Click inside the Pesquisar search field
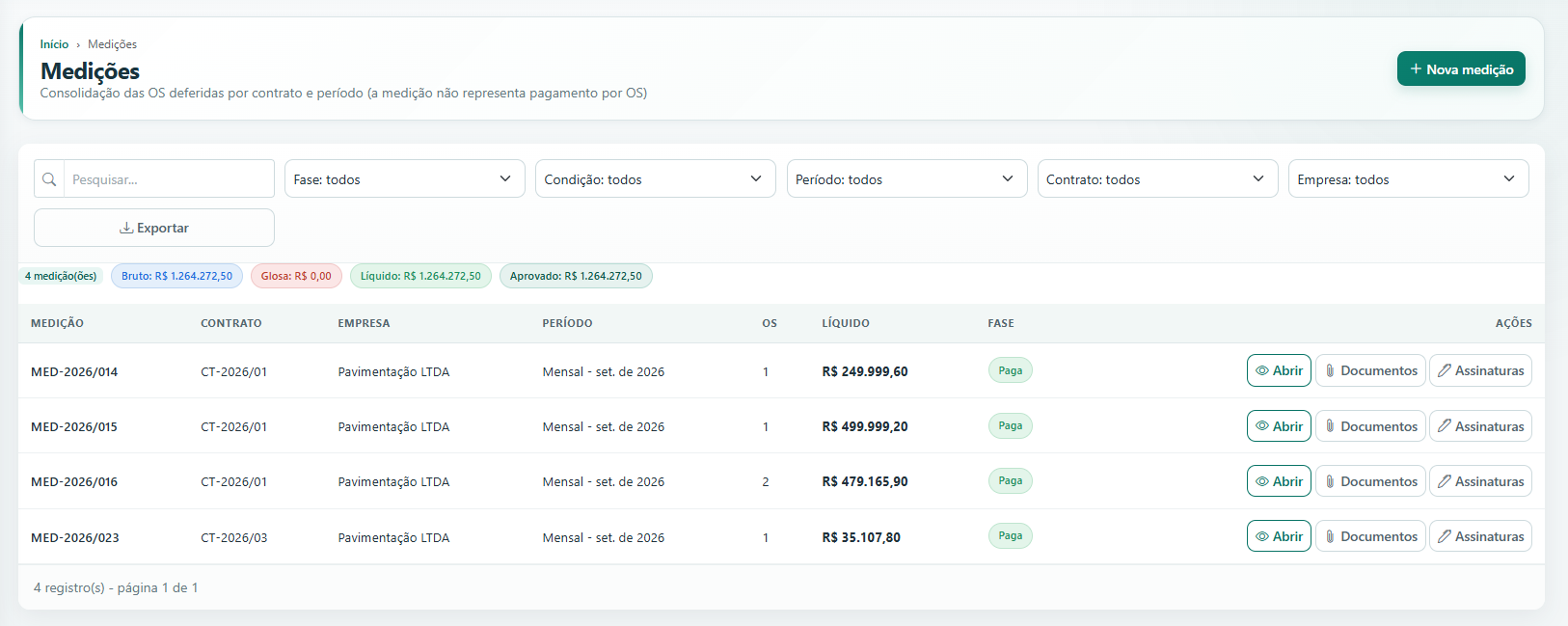Screen dimensions: 1568x626 pos(169,179)
